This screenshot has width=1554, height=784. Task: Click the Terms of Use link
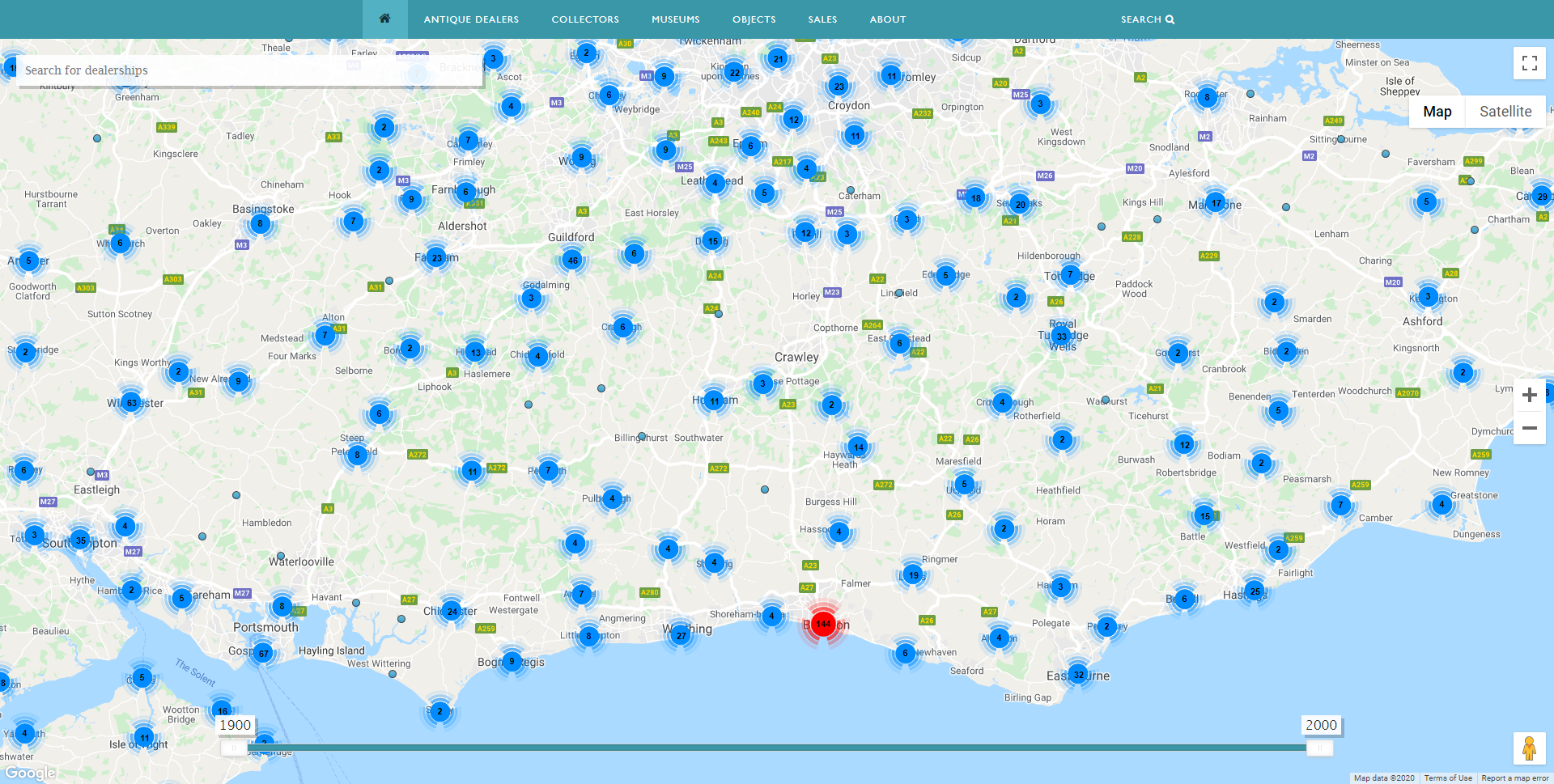click(1447, 778)
